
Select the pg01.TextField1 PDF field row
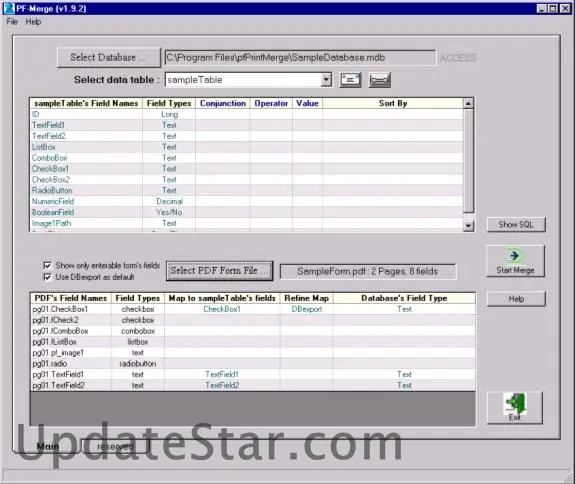[253, 374]
